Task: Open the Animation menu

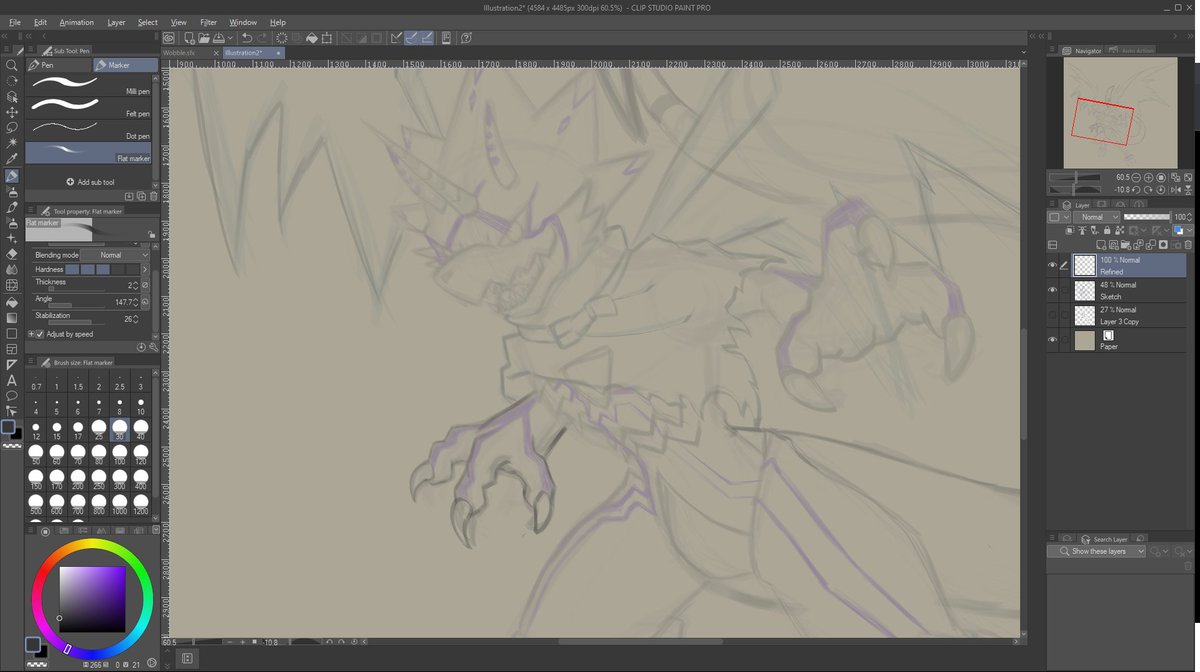Action: click(x=76, y=22)
